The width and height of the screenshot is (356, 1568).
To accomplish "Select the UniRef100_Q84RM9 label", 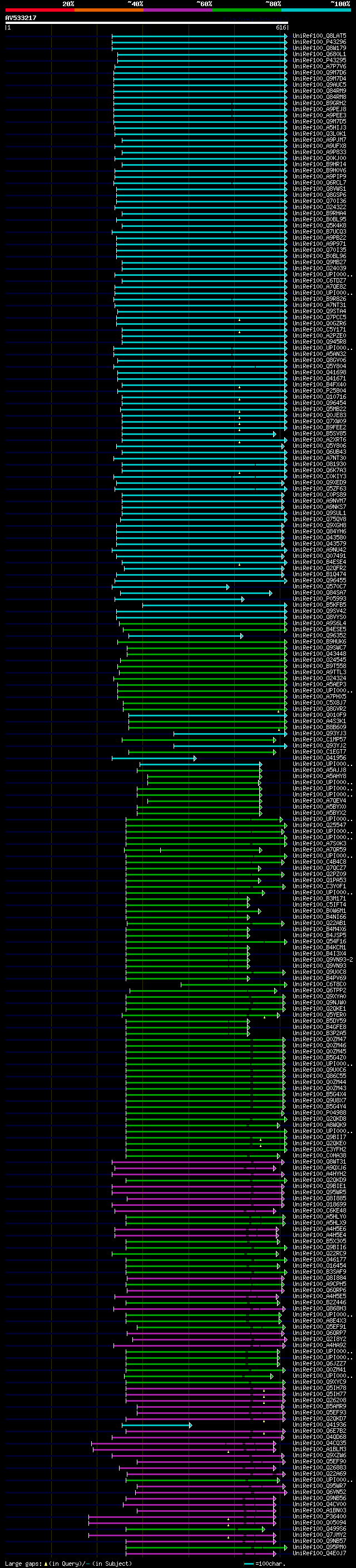I will pos(319,91).
